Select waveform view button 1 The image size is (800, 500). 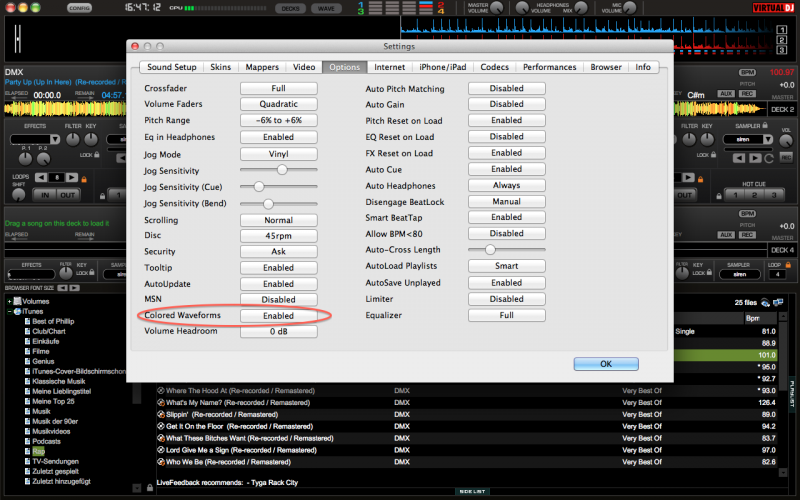782,30
